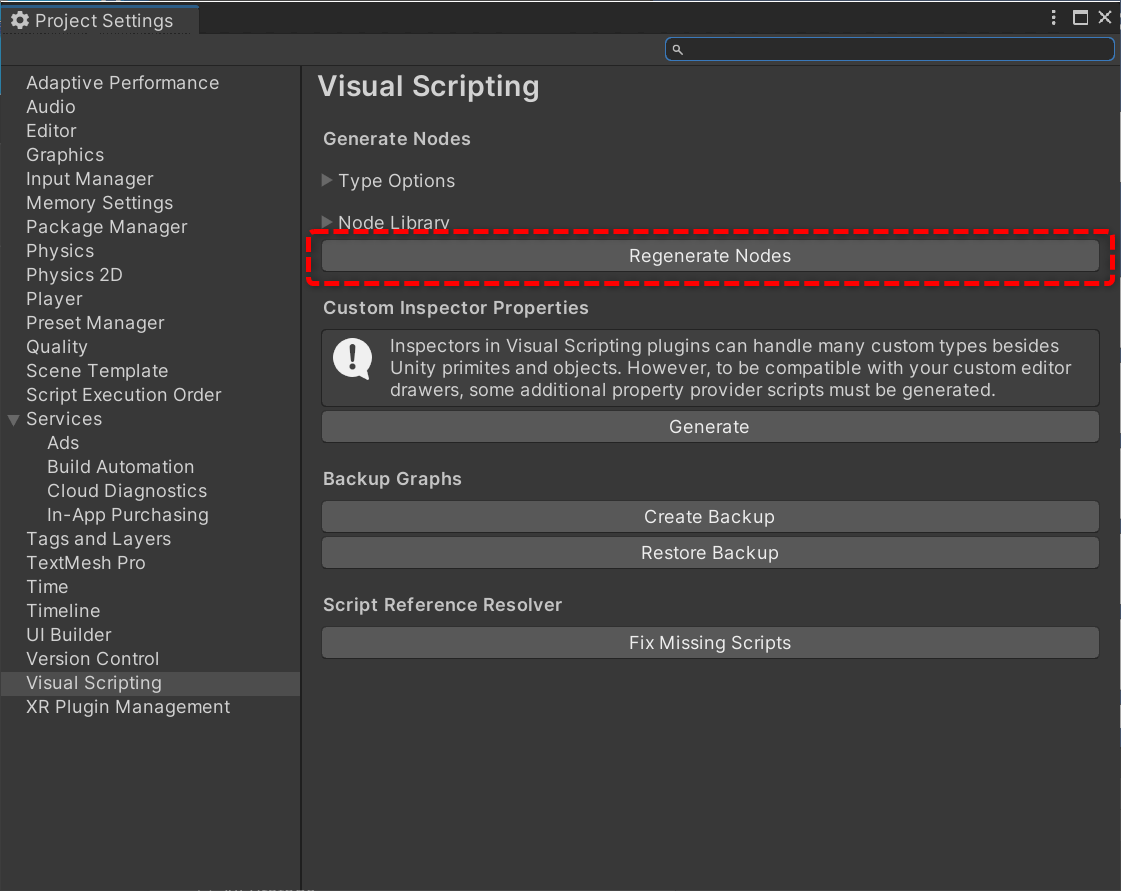Viewport: 1121px width, 891px height.
Task: Open Version Control settings
Action: 93,659
